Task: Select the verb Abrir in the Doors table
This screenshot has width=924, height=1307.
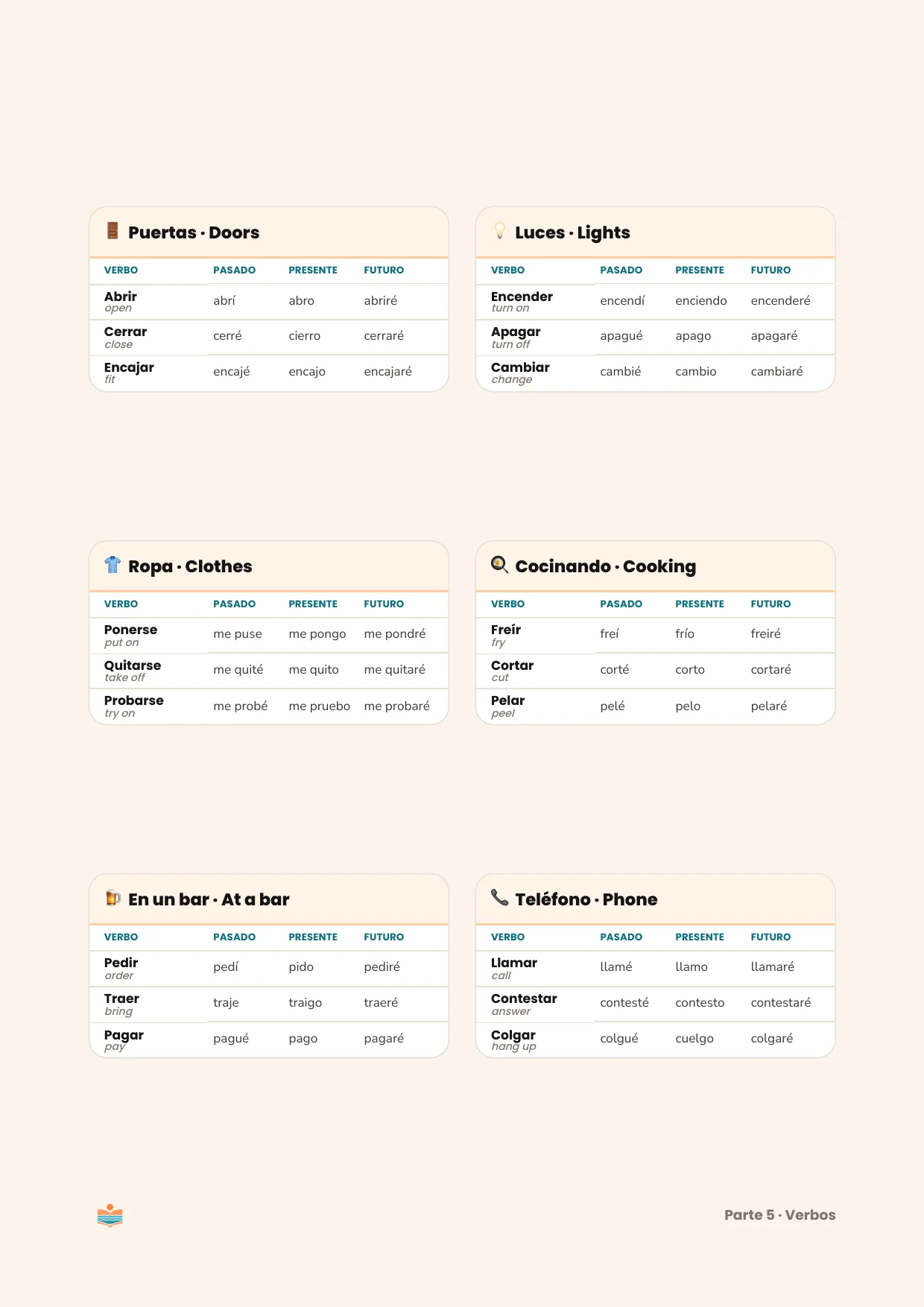Action: point(121,297)
